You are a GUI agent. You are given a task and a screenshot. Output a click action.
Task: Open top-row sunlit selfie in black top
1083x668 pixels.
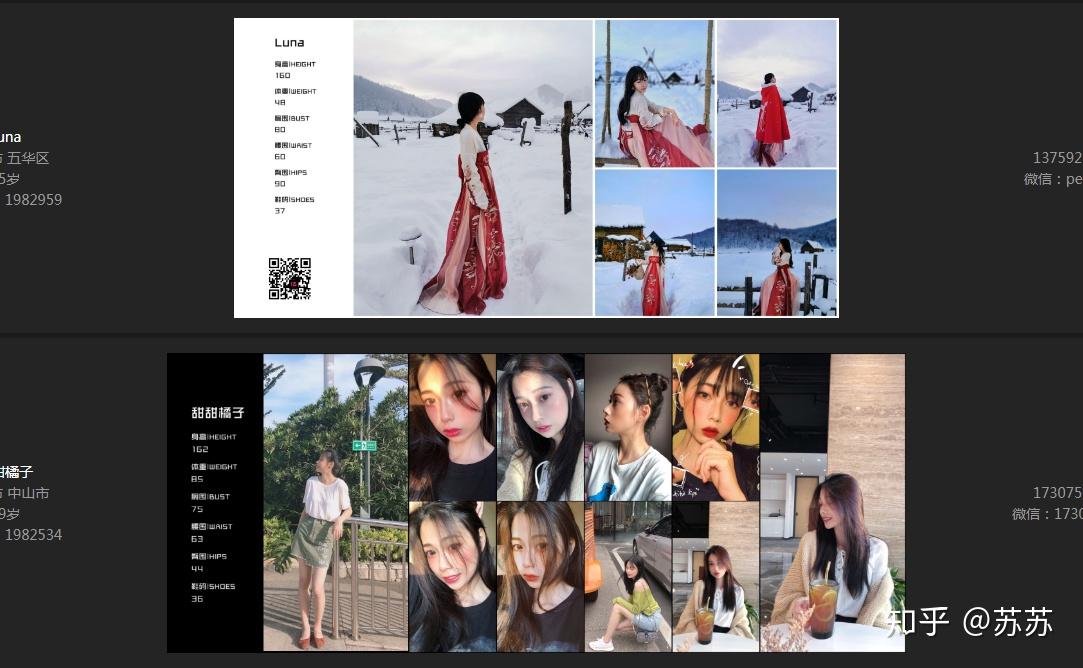pyautogui.click(x=452, y=427)
